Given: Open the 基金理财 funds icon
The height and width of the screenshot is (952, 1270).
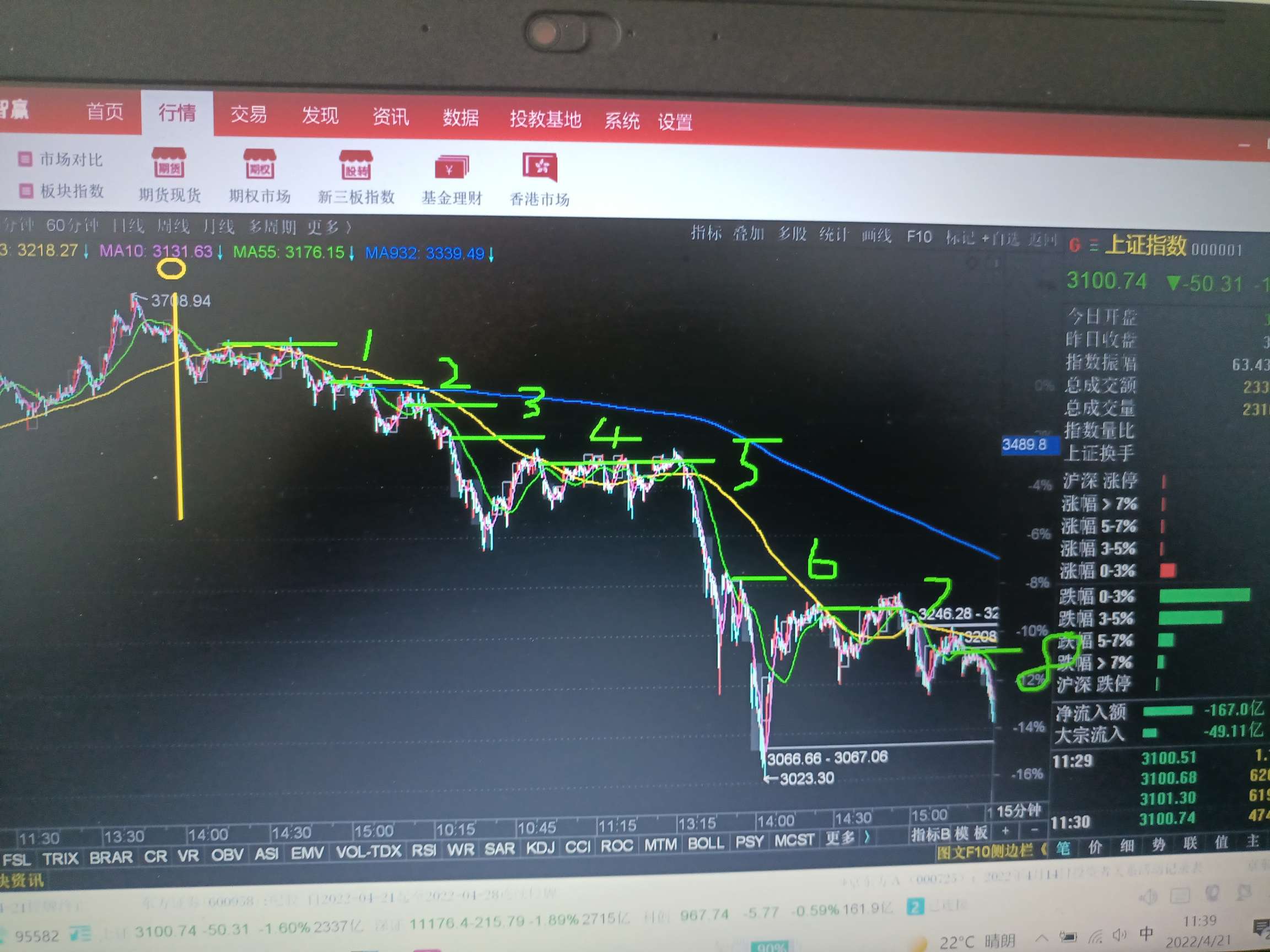Looking at the screenshot, I should pyautogui.click(x=451, y=167).
